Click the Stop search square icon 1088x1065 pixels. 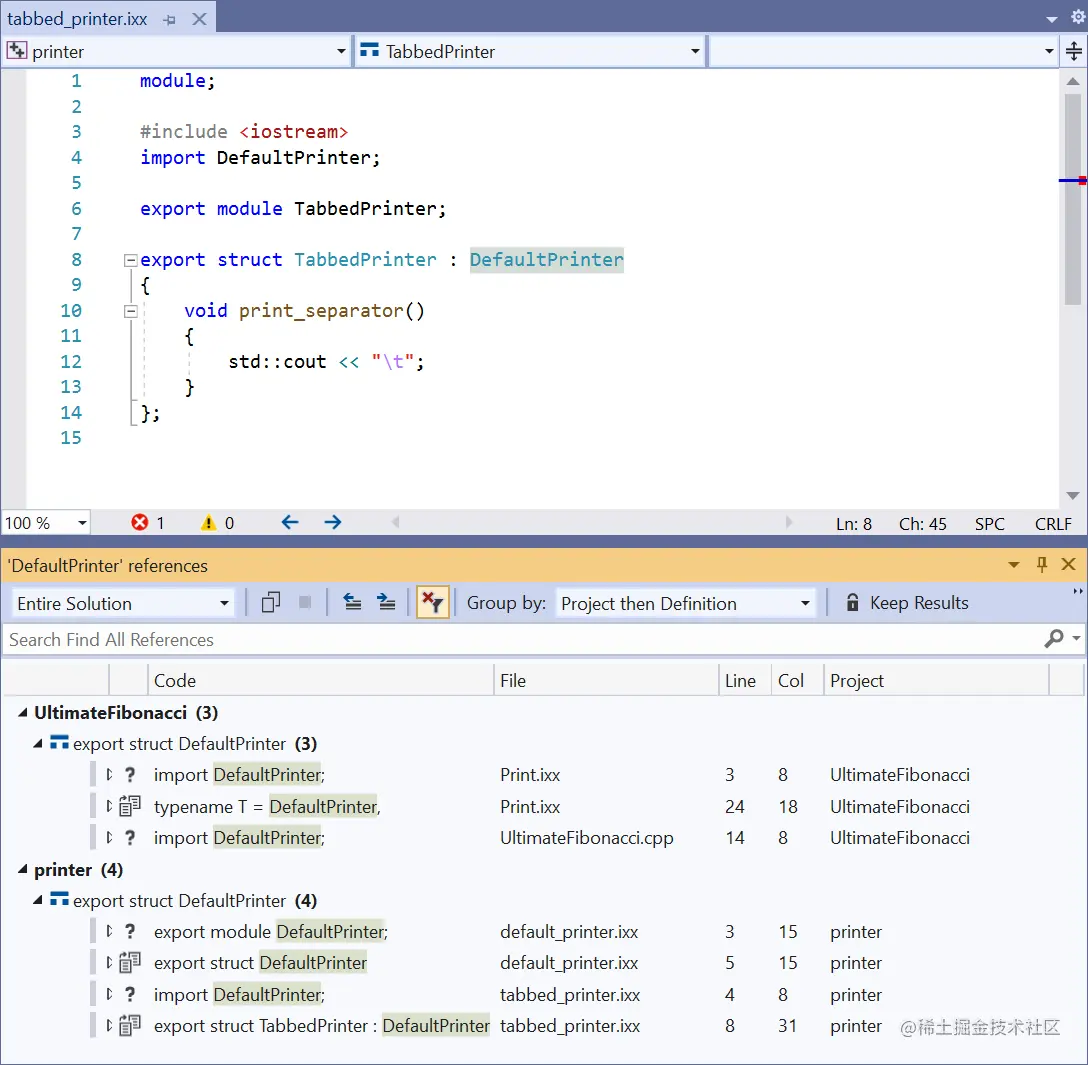[x=305, y=602]
